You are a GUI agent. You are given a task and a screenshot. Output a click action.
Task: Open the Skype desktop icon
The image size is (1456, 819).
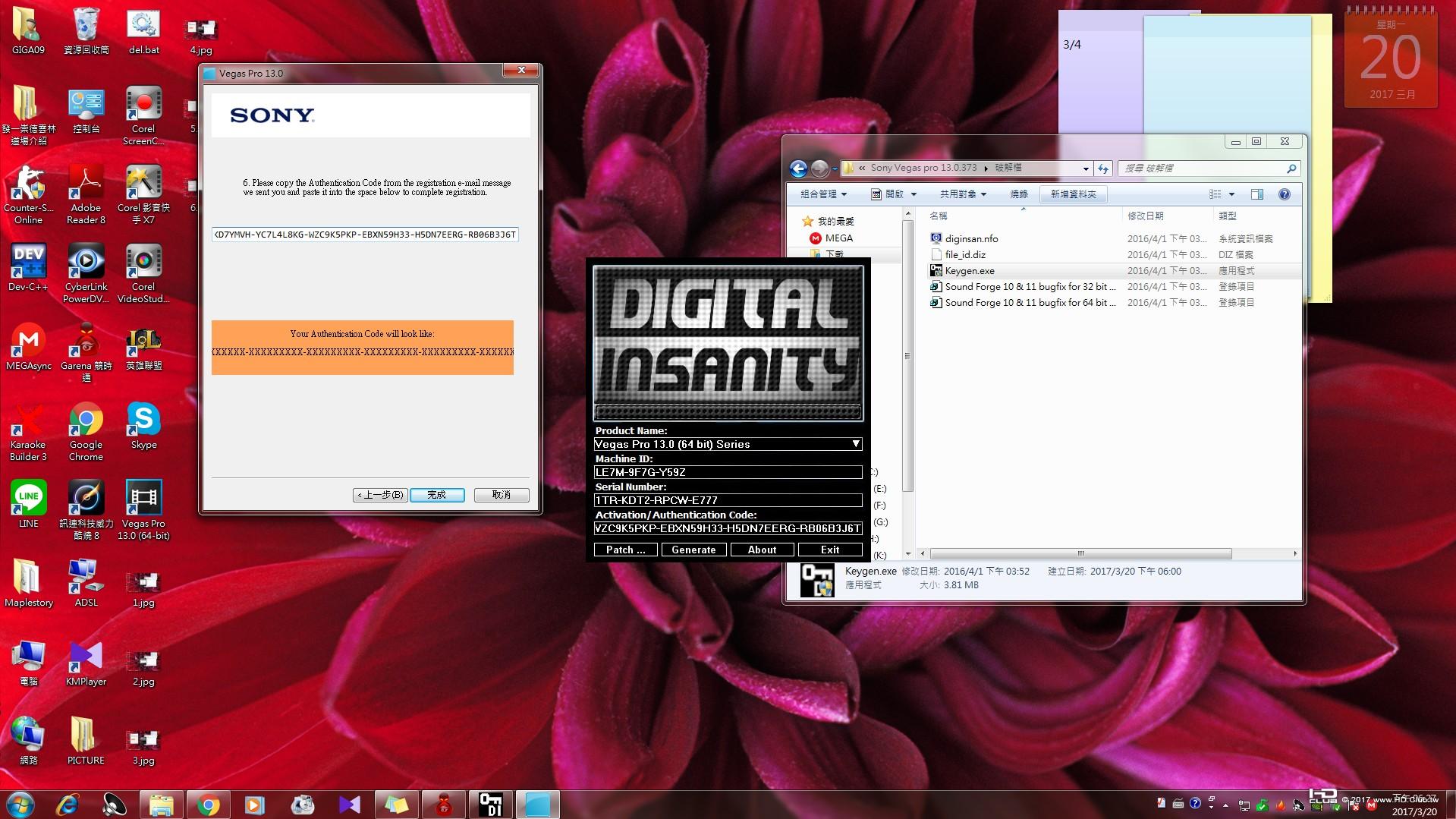tap(143, 425)
